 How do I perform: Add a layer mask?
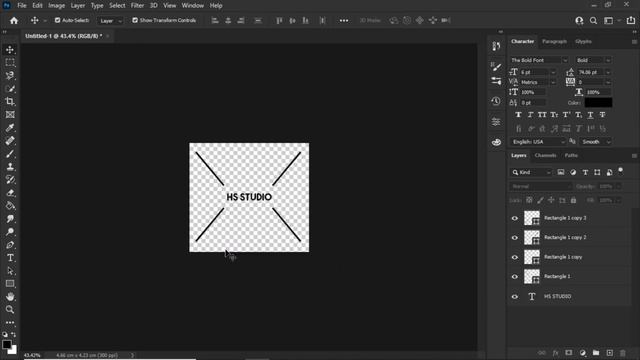point(569,353)
